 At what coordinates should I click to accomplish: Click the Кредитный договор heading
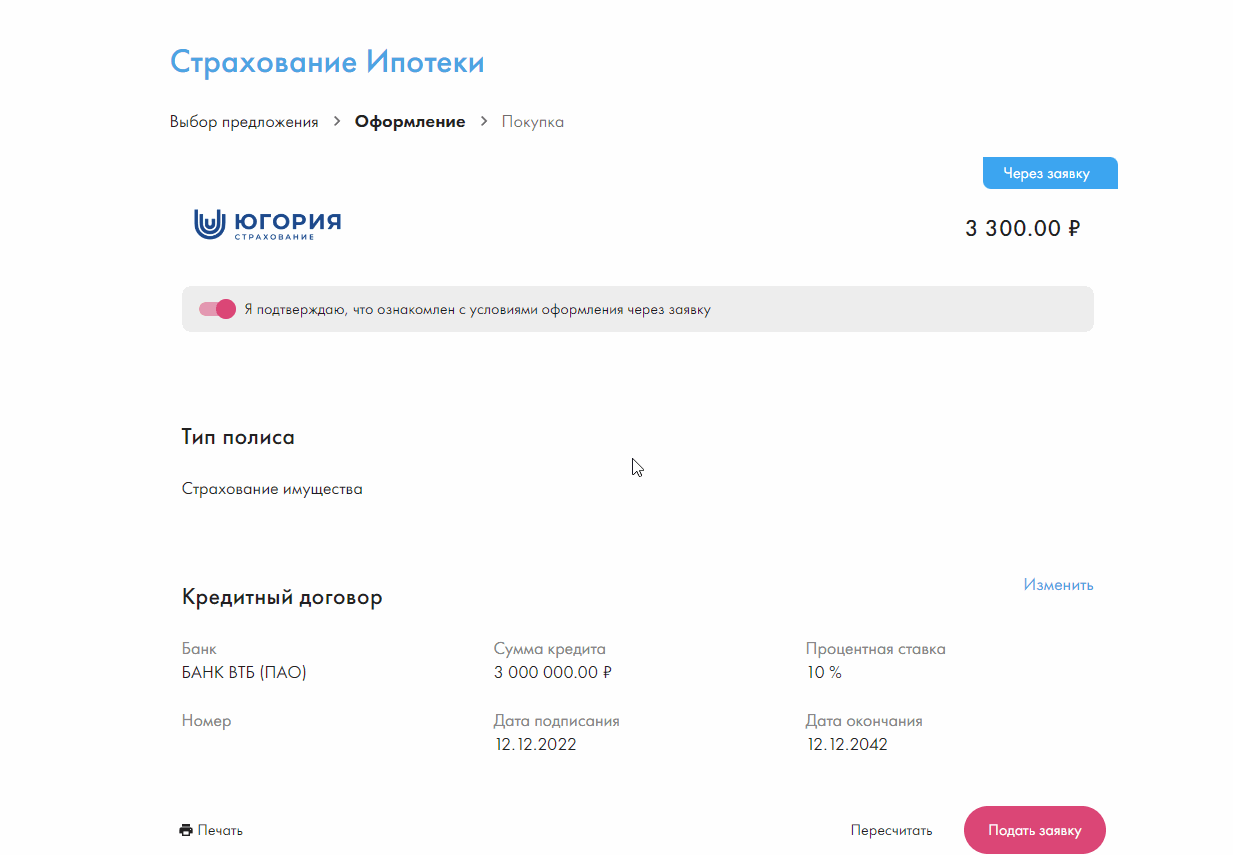(282, 598)
